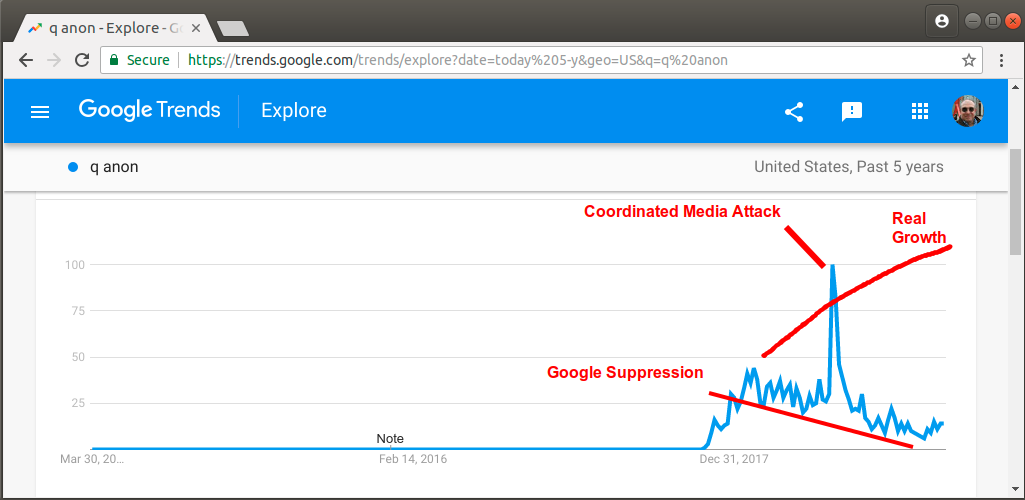Click the Note marker on the chart
The width and height of the screenshot is (1025, 500).
point(390,439)
